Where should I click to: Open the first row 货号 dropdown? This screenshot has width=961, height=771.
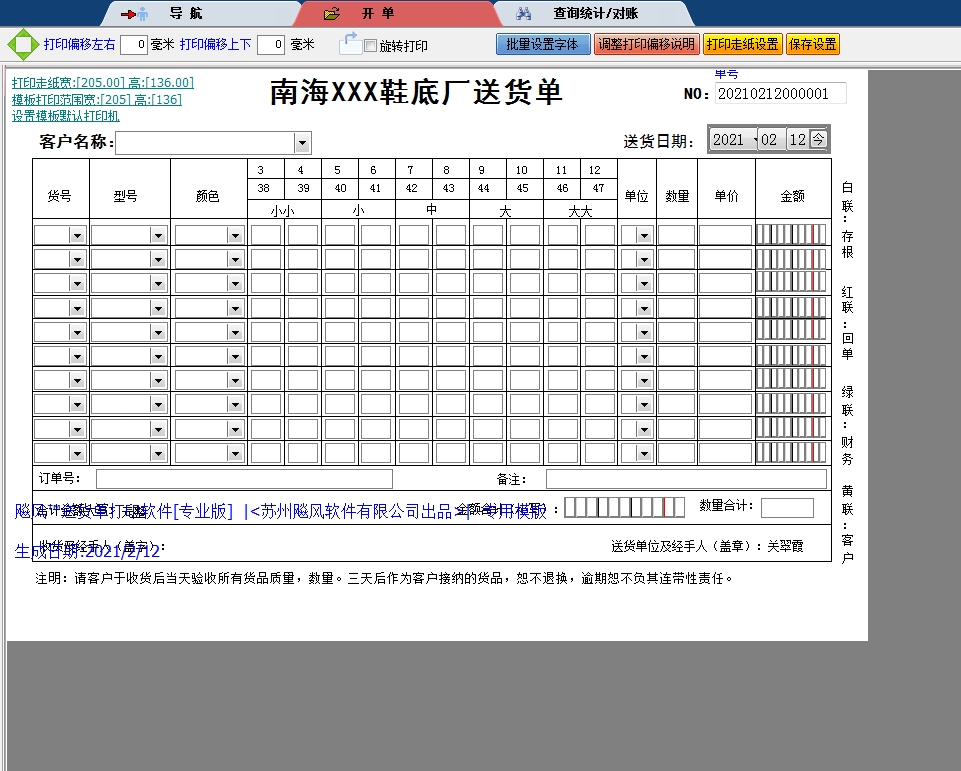point(75,234)
